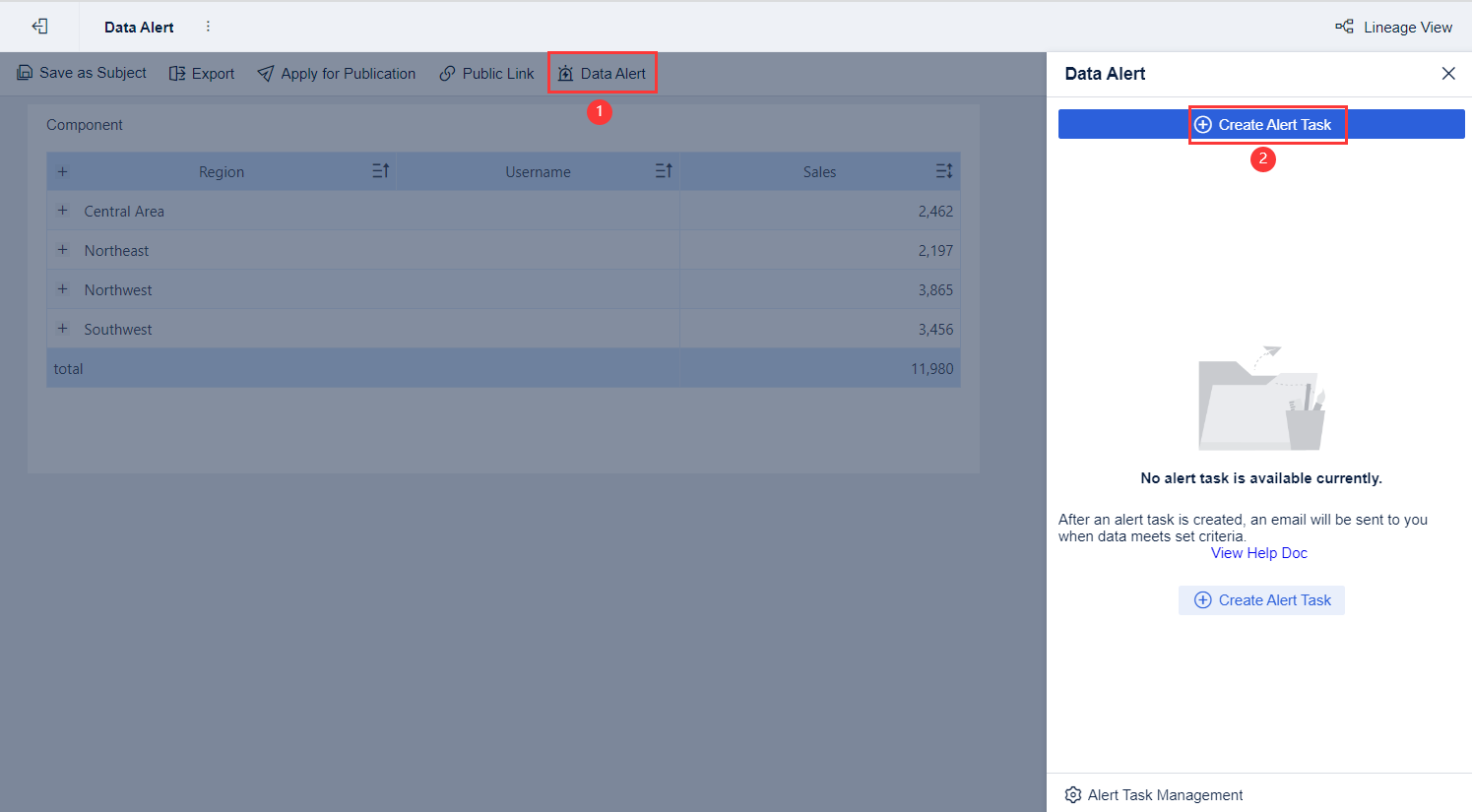The height and width of the screenshot is (812, 1472).
Task: Expand the Southwest row
Action: pos(63,328)
